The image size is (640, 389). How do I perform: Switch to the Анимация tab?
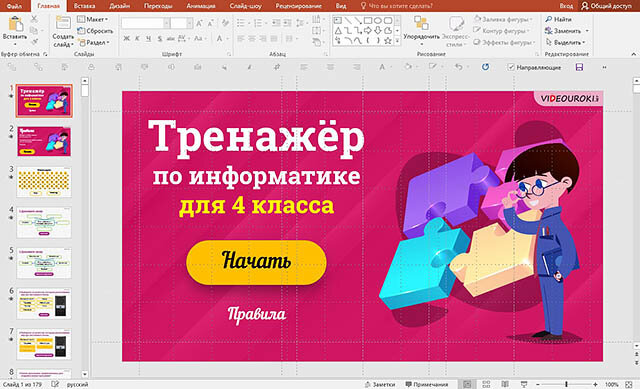pyautogui.click(x=200, y=6)
